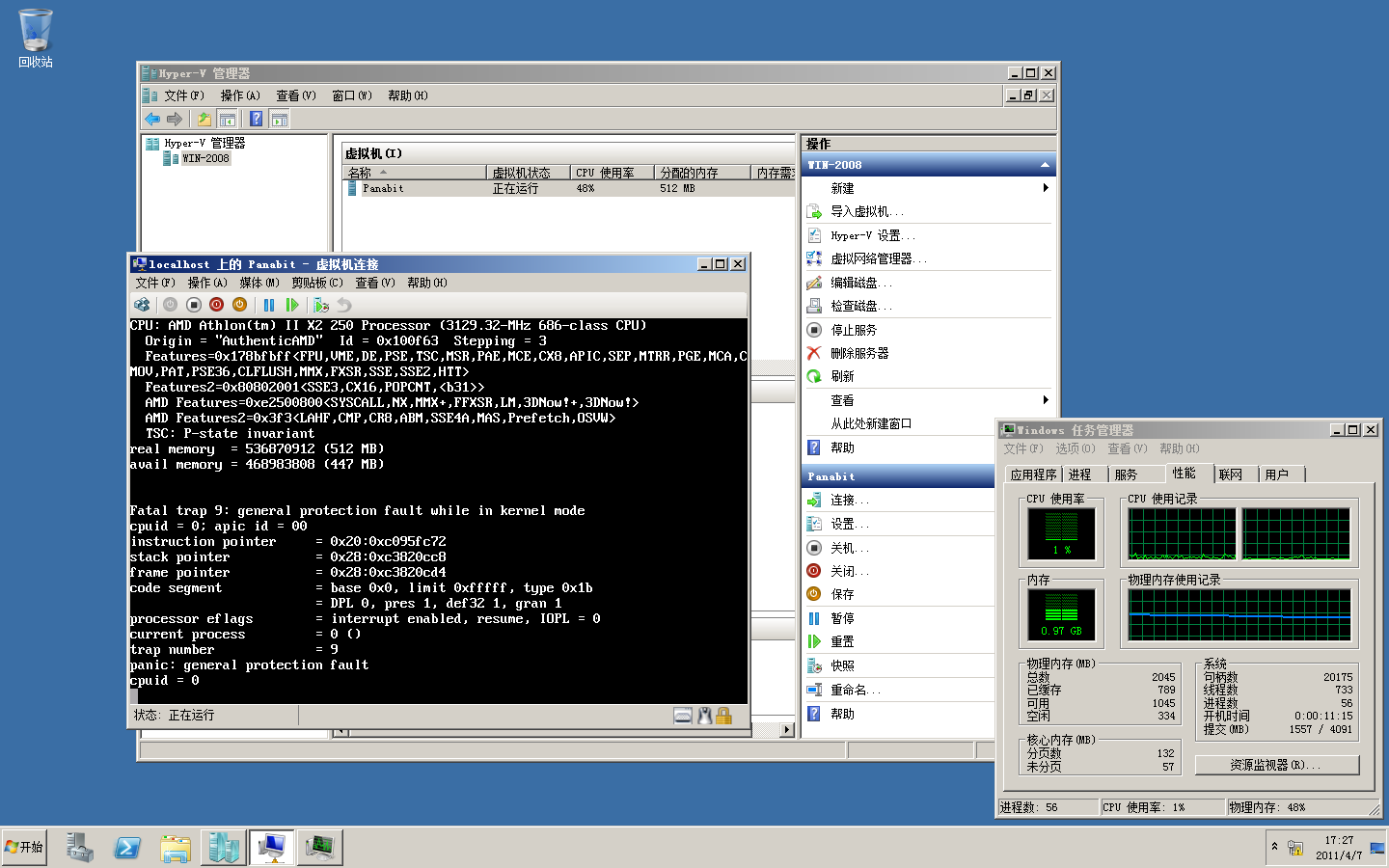Open 操作 menu in Hyper-V Manager

pyautogui.click(x=240, y=95)
